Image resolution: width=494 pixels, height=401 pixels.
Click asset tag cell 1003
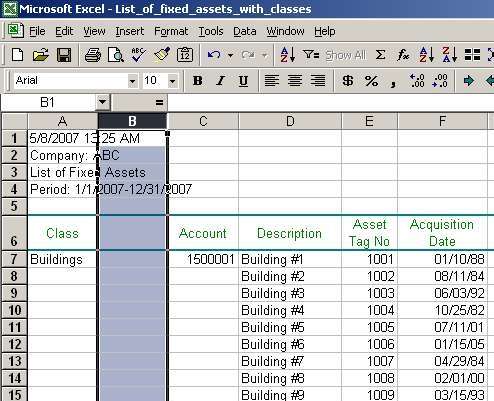pos(369,293)
